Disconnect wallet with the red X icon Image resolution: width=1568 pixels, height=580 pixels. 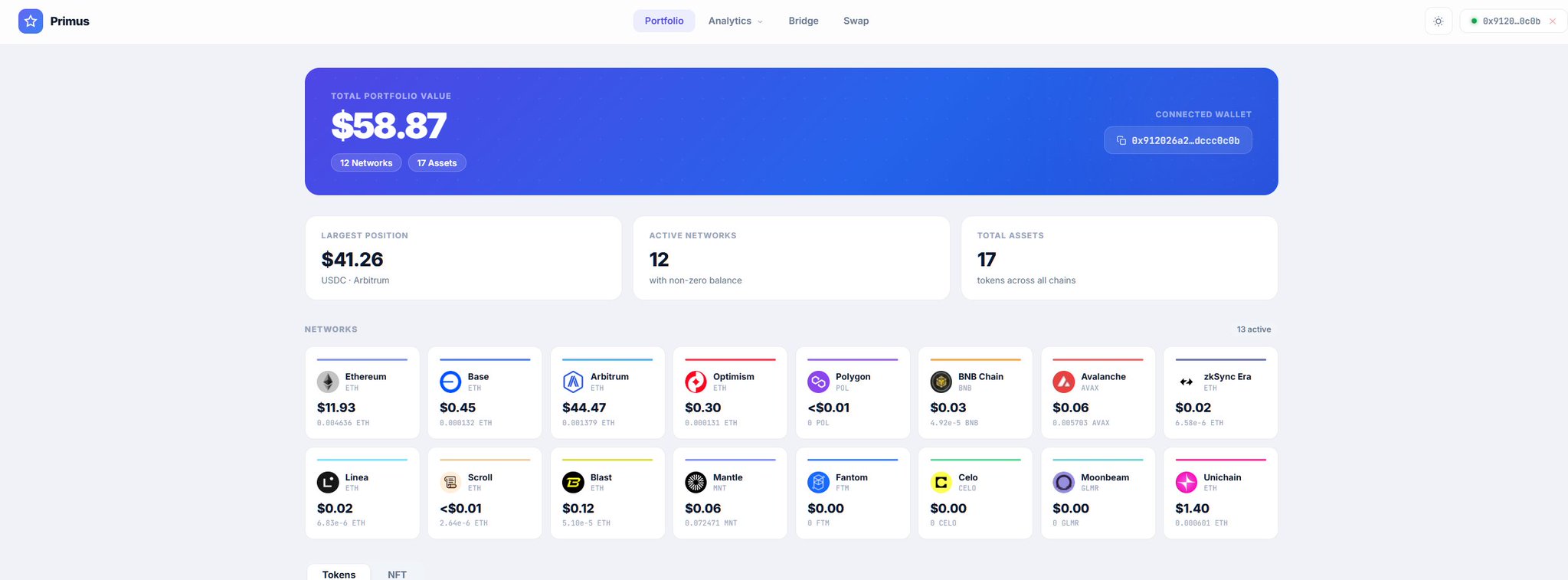[x=1553, y=21]
